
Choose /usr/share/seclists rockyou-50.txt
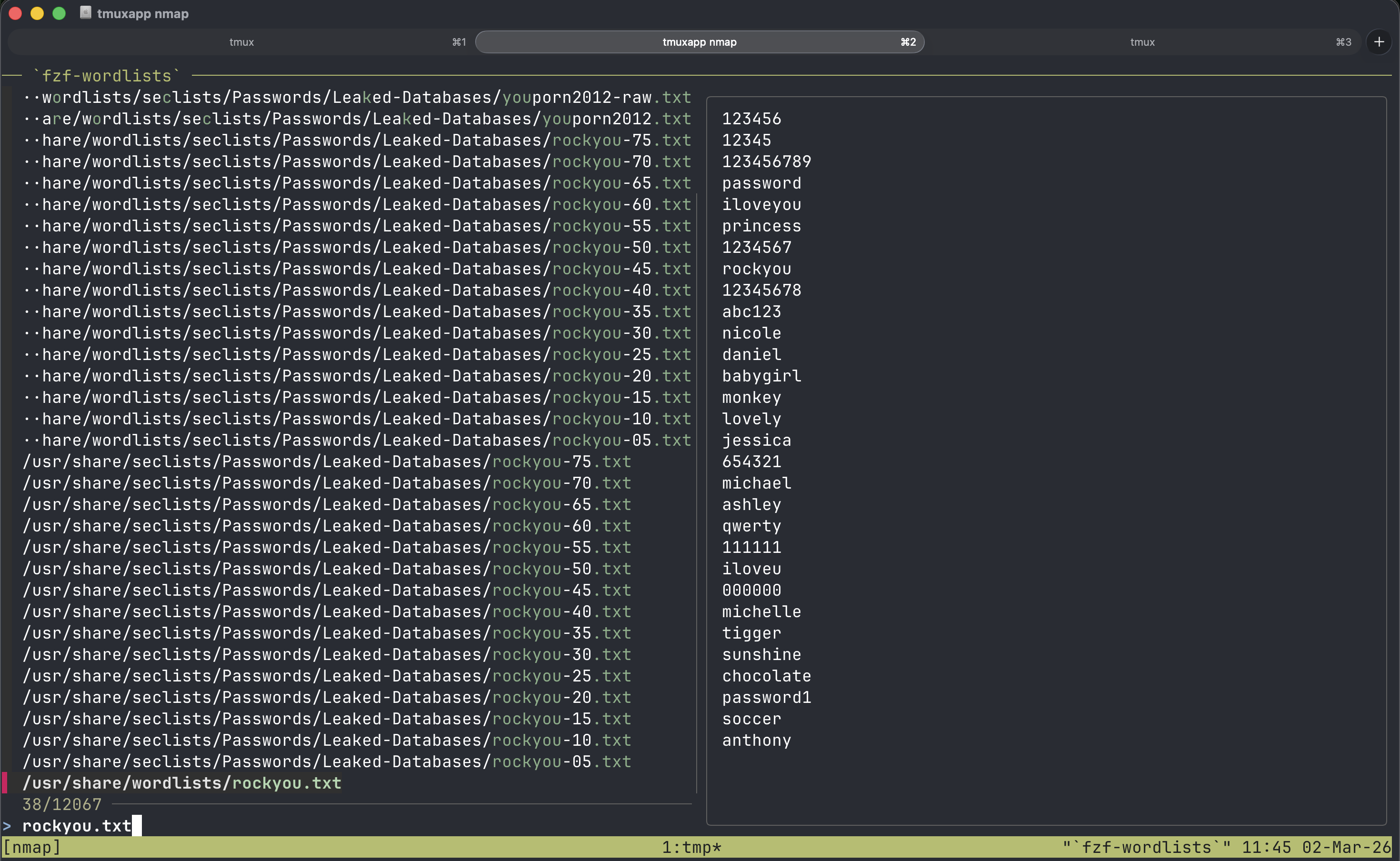[x=327, y=570]
